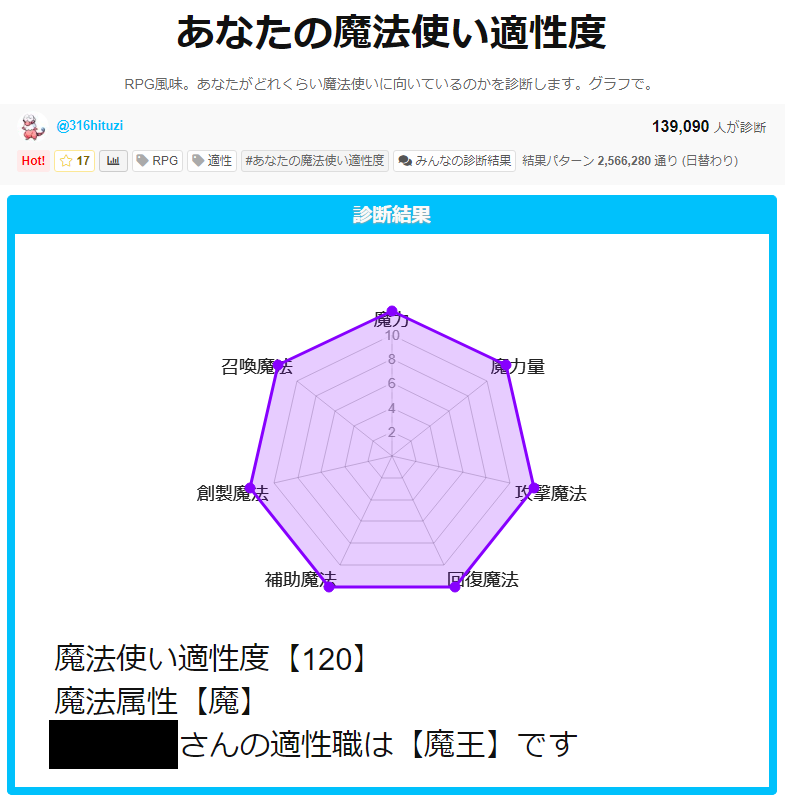Toggle the star favorite button with 17
Viewport: 785px width, 802px height.
point(75,160)
